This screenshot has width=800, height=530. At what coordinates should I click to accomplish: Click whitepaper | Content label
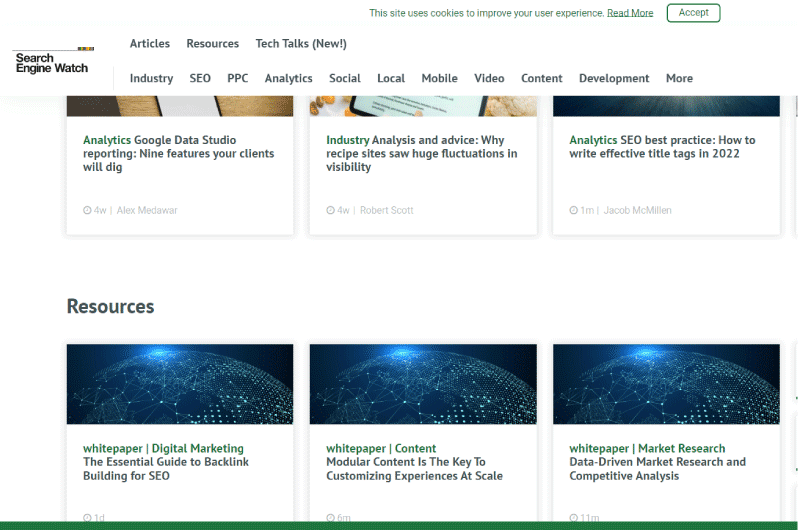coord(381,448)
